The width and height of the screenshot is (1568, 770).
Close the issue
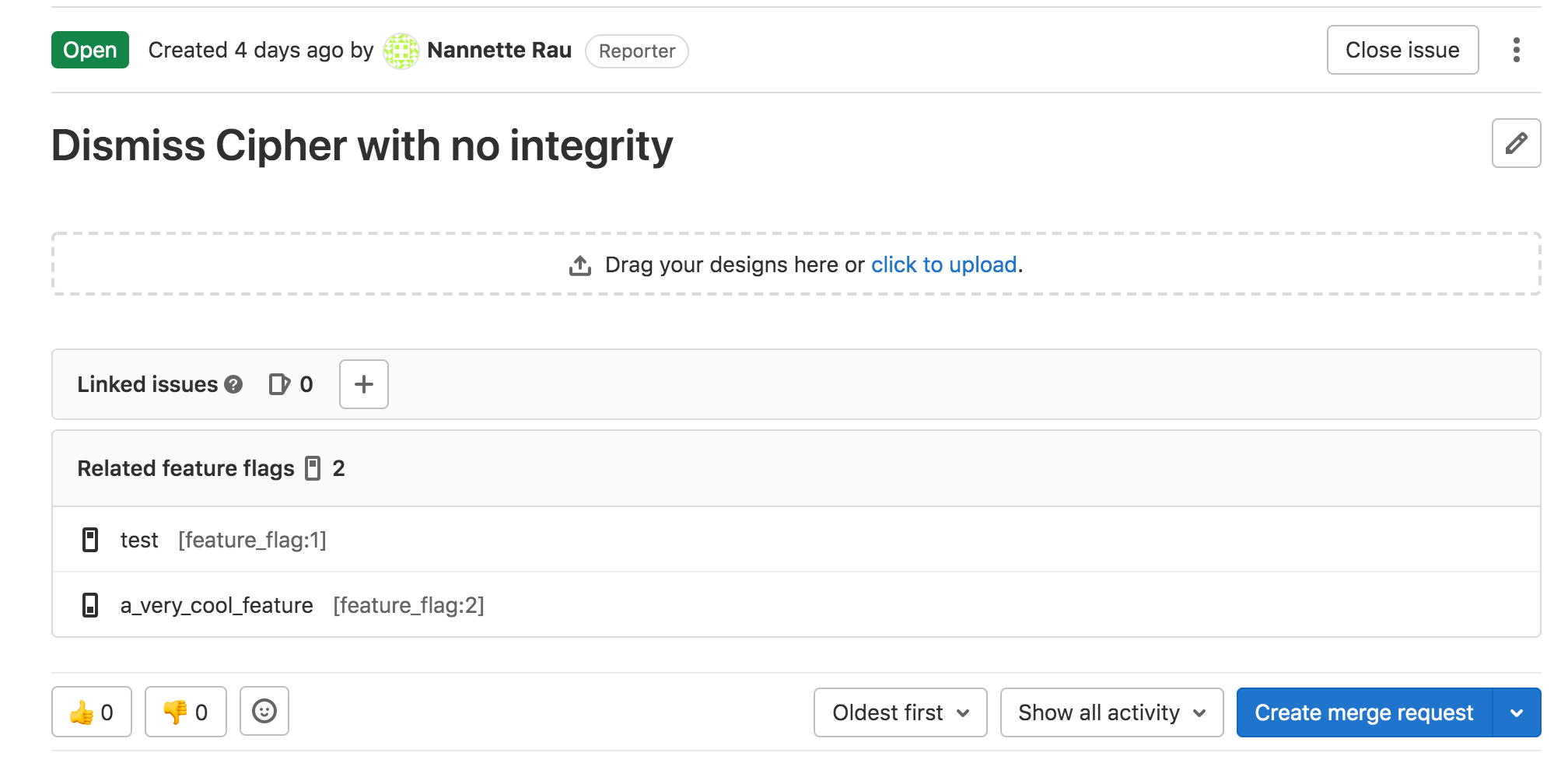(x=1402, y=50)
